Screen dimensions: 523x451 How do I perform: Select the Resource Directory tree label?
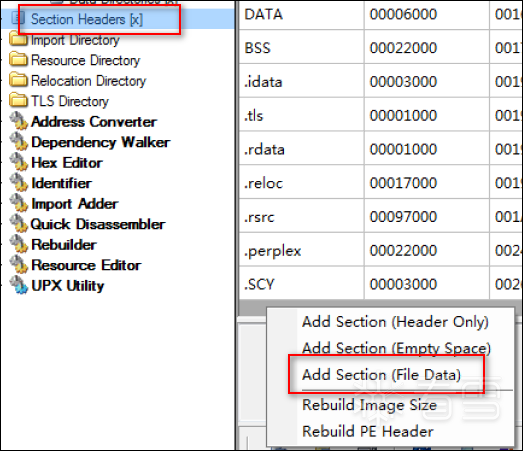click(x=85, y=60)
